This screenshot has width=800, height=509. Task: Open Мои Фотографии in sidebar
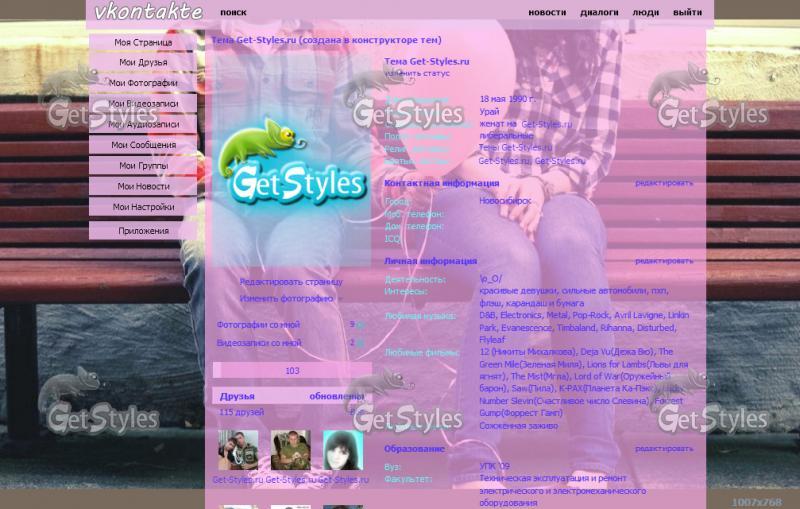[143, 83]
